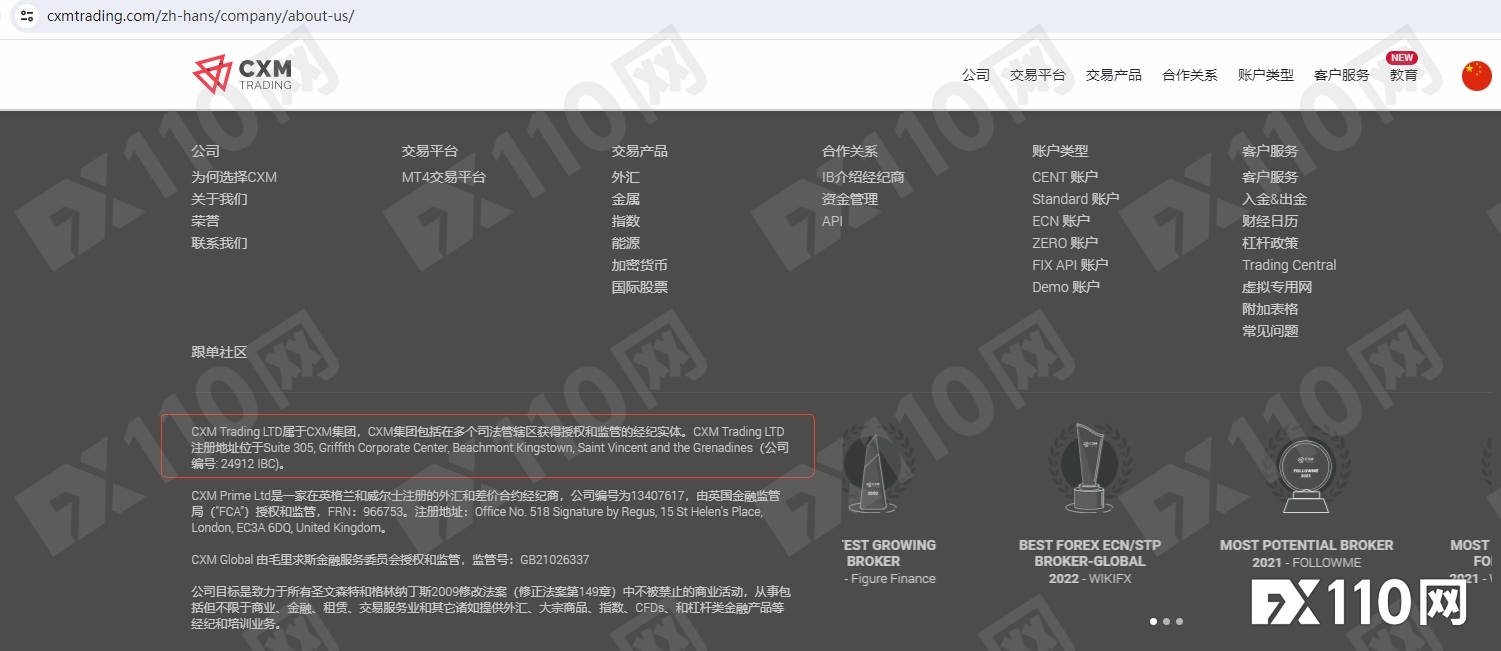1501x651 pixels.
Task: Open the Trading Central link
Action: coord(1289,265)
